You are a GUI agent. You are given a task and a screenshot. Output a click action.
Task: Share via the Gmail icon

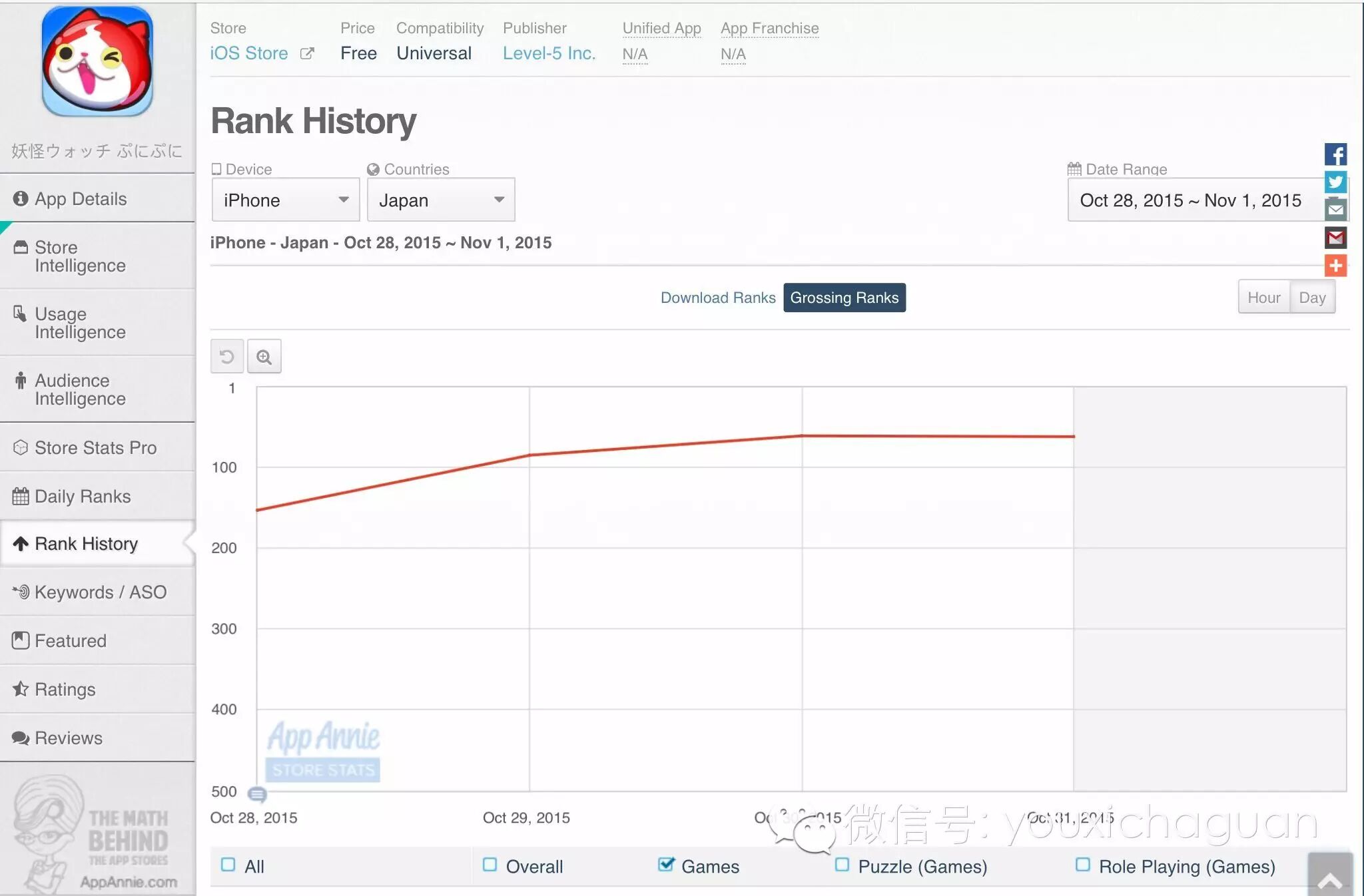(1335, 238)
